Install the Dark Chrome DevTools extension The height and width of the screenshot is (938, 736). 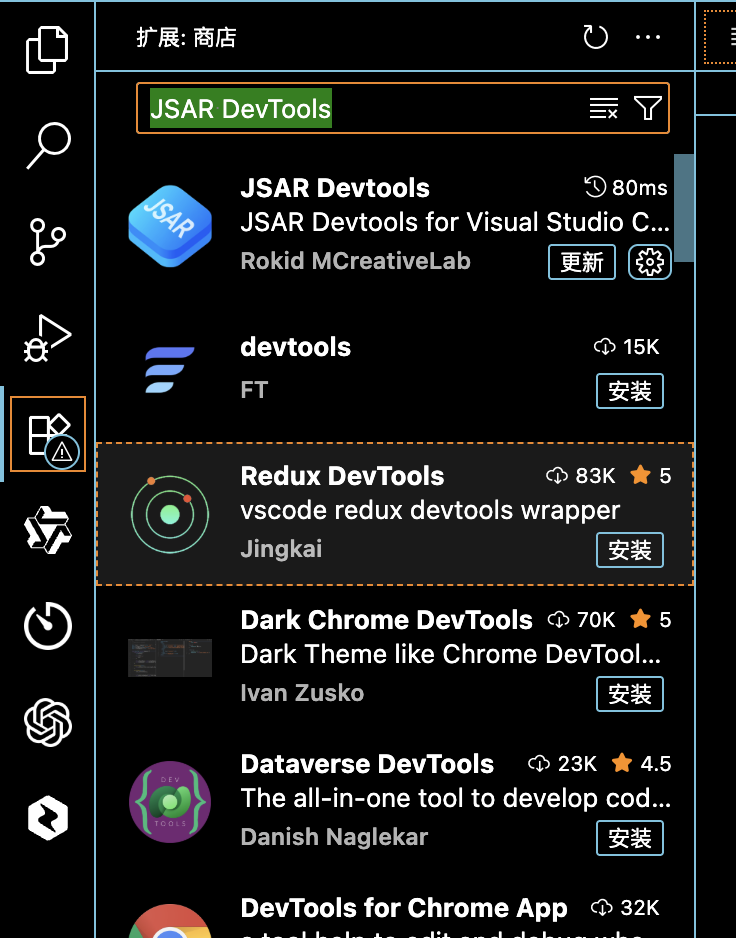(x=629, y=694)
